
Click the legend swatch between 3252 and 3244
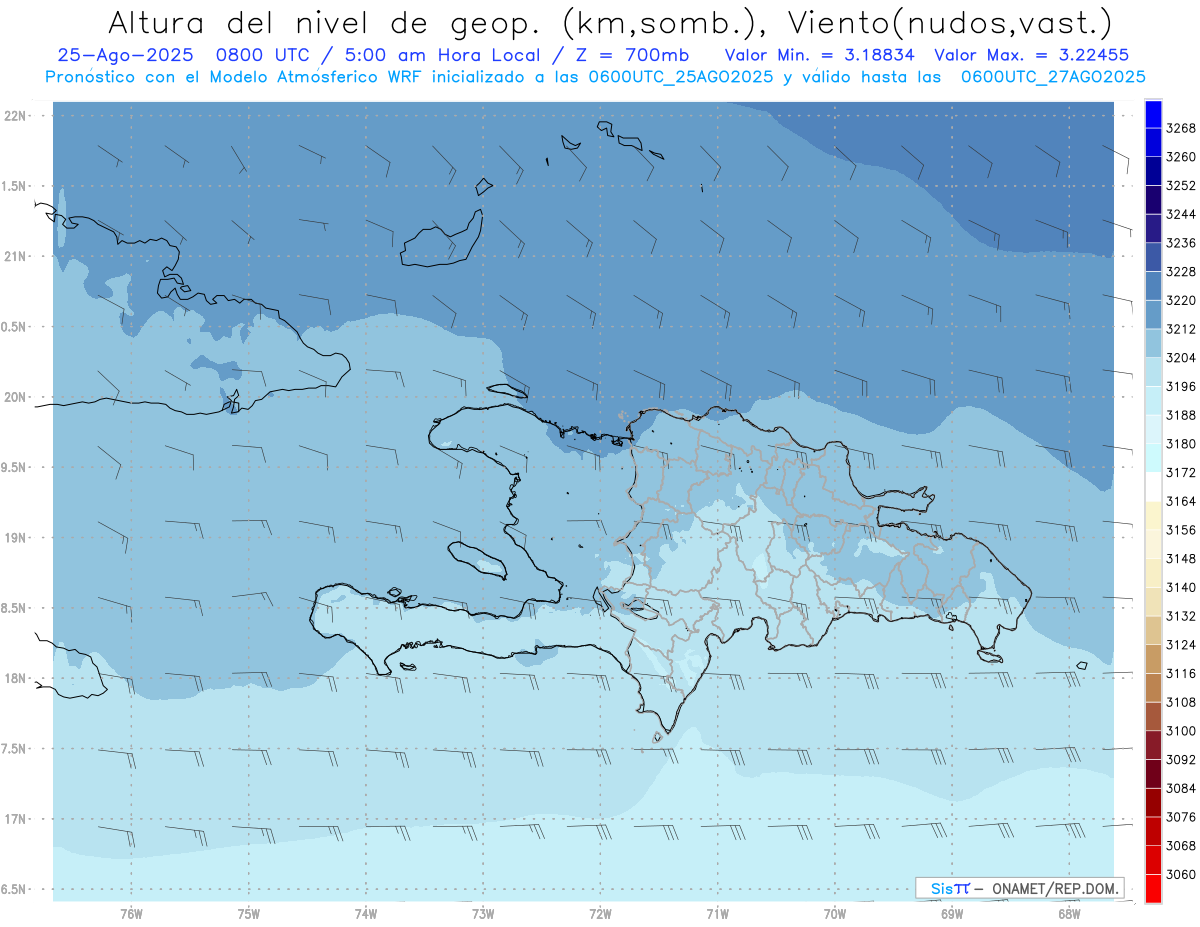pos(1153,200)
